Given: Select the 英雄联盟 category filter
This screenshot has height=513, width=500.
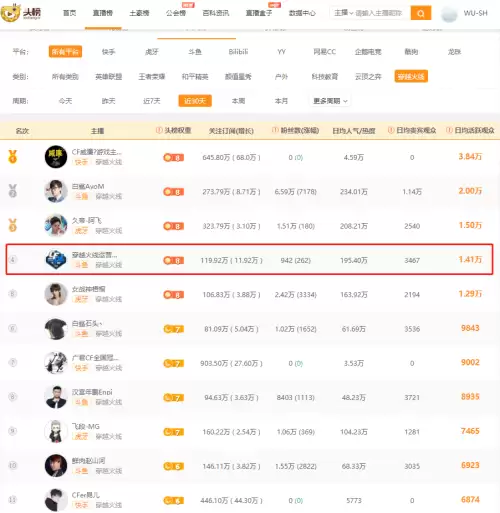Looking at the screenshot, I should point(109,77).
